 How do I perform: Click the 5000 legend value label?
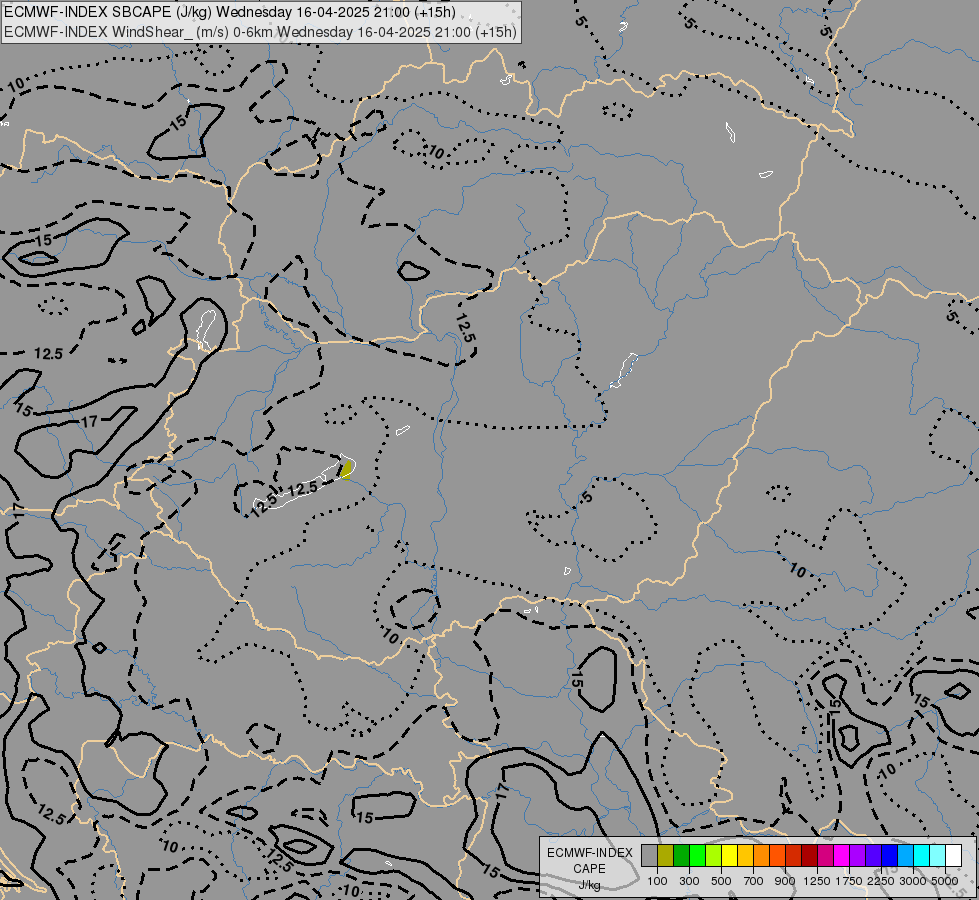(x=945, y=881)
